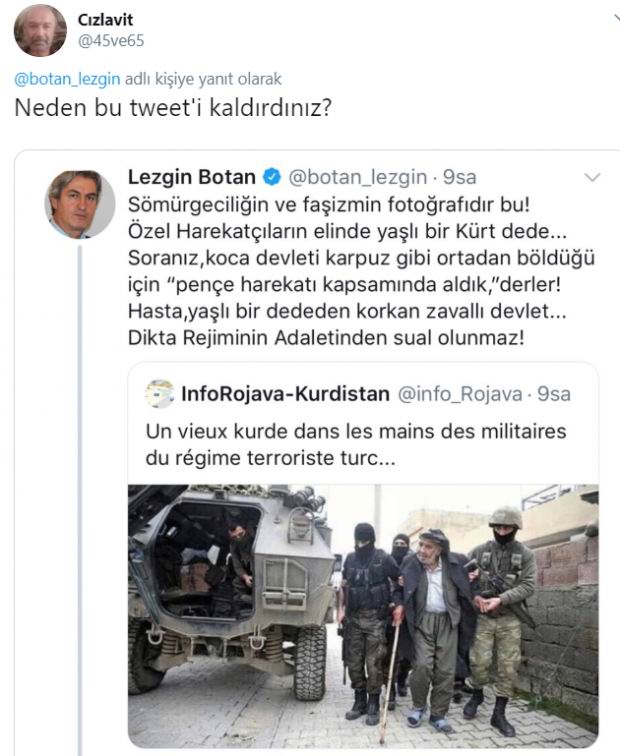
Task: Open the 9sa timestamp on Lezgin Botan's tweet
Action: (x=459, y=178)
